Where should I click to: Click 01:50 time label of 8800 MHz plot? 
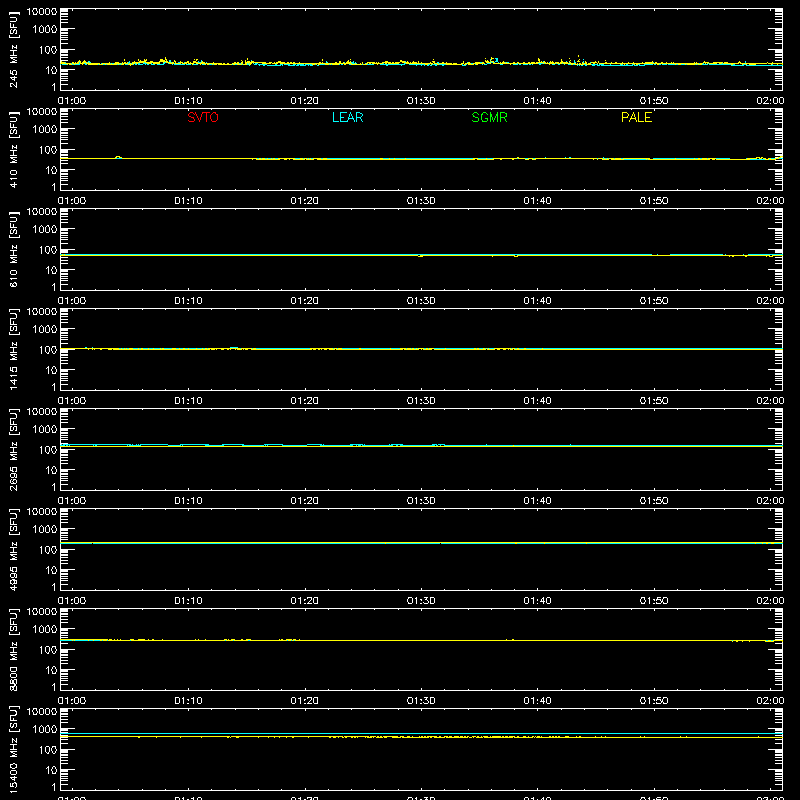pos(654,701)
